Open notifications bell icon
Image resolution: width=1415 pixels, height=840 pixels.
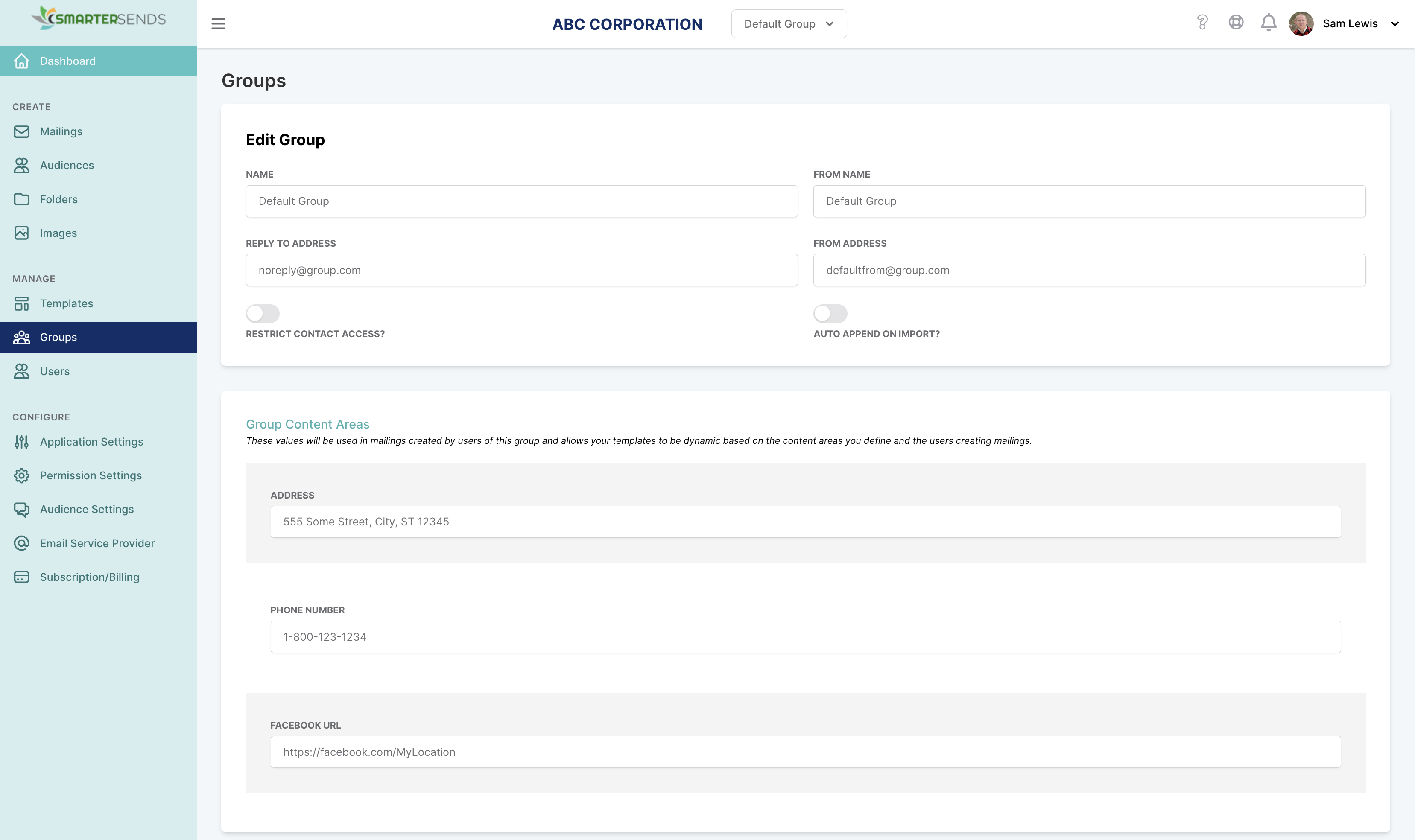click(1269, 23)
